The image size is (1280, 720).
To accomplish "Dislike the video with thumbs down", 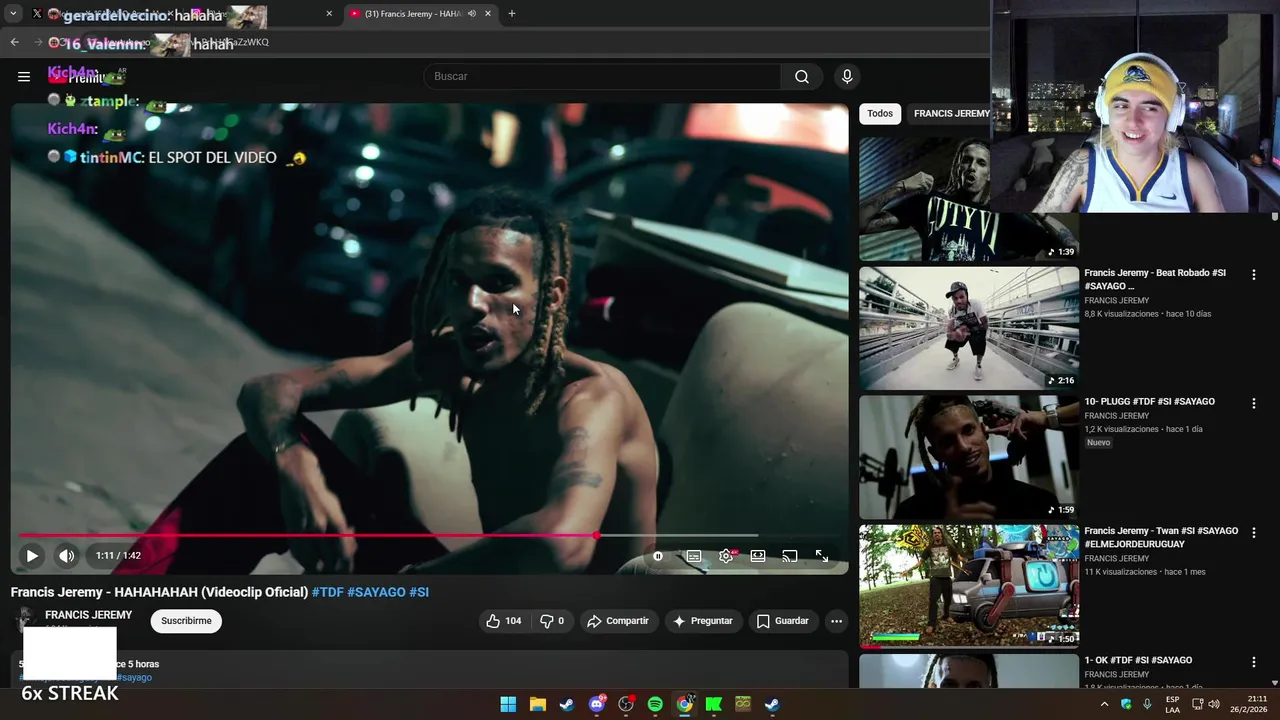I will pyautogui.click(x=551, y=621).
